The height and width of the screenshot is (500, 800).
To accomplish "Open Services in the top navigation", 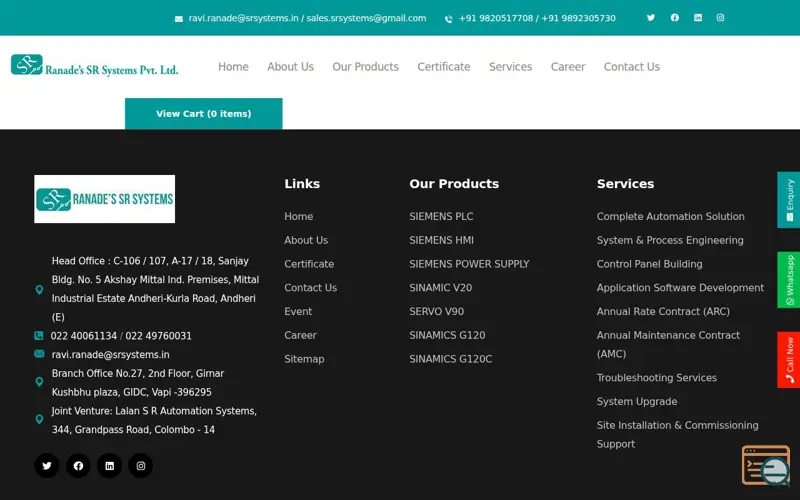I will (x=510, y=67).
